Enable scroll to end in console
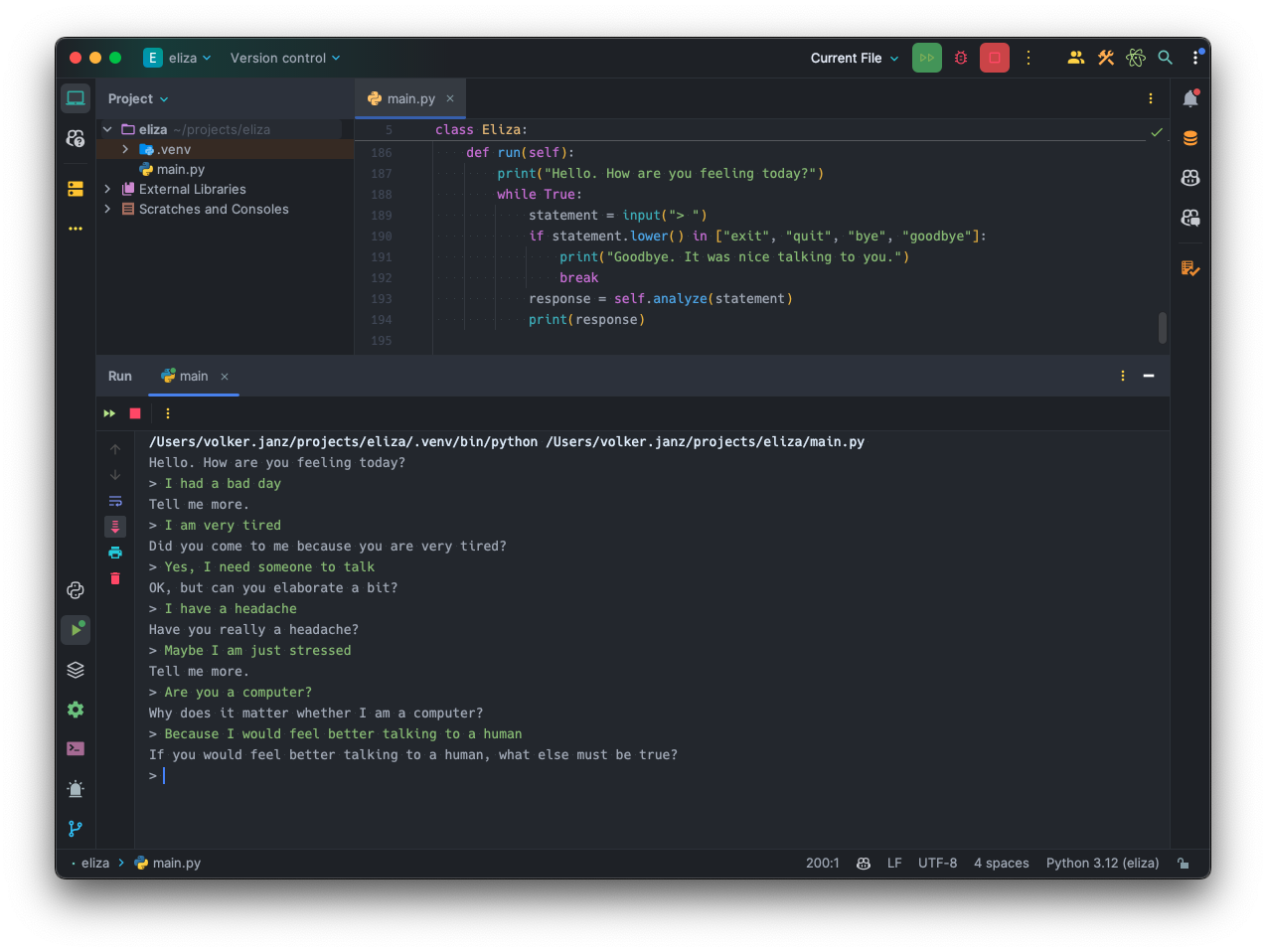The height and width of the screenshot is (952, 1266). coord(115,527)
